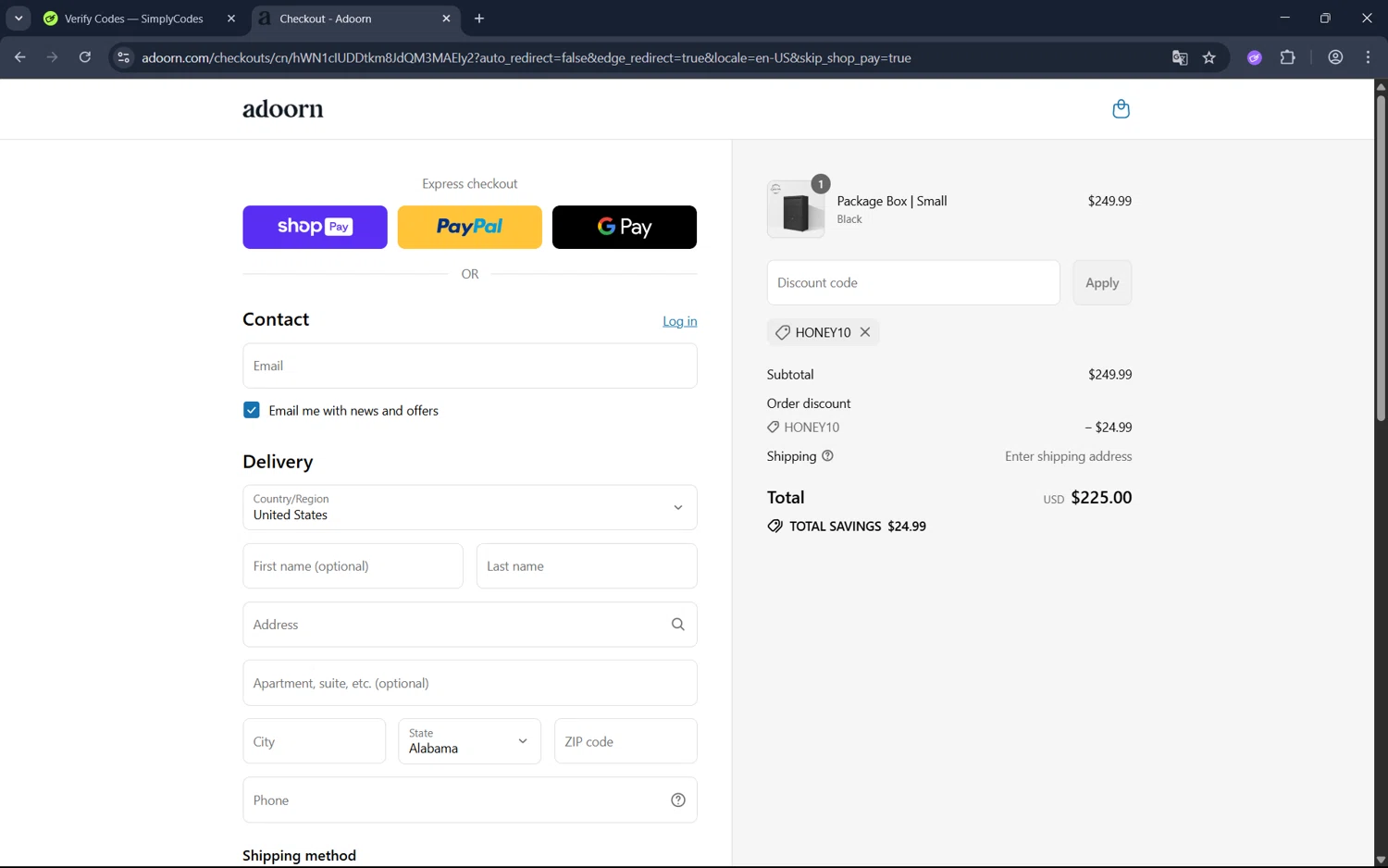Minimize the browser window
The image size is (1388, 868).
click(1284, 19)
